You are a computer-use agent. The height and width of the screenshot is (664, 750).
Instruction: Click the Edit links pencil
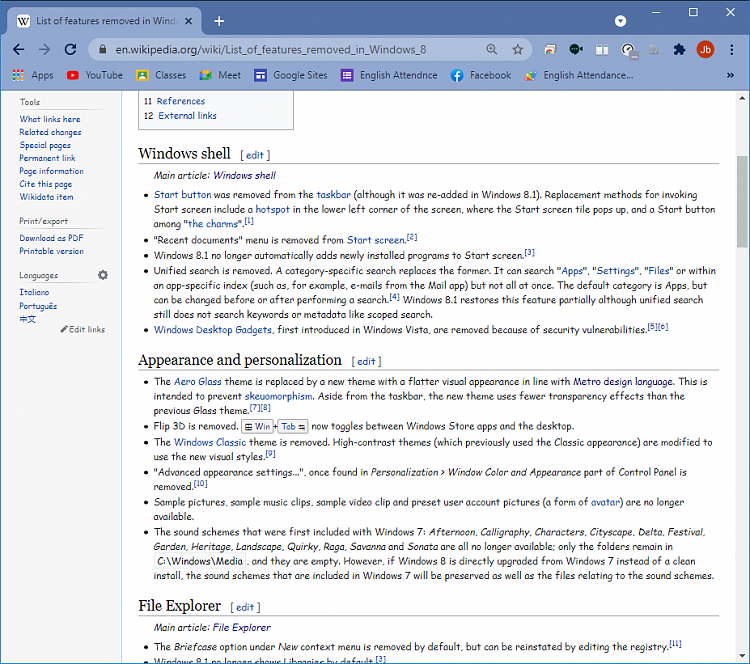click(83, 329)
